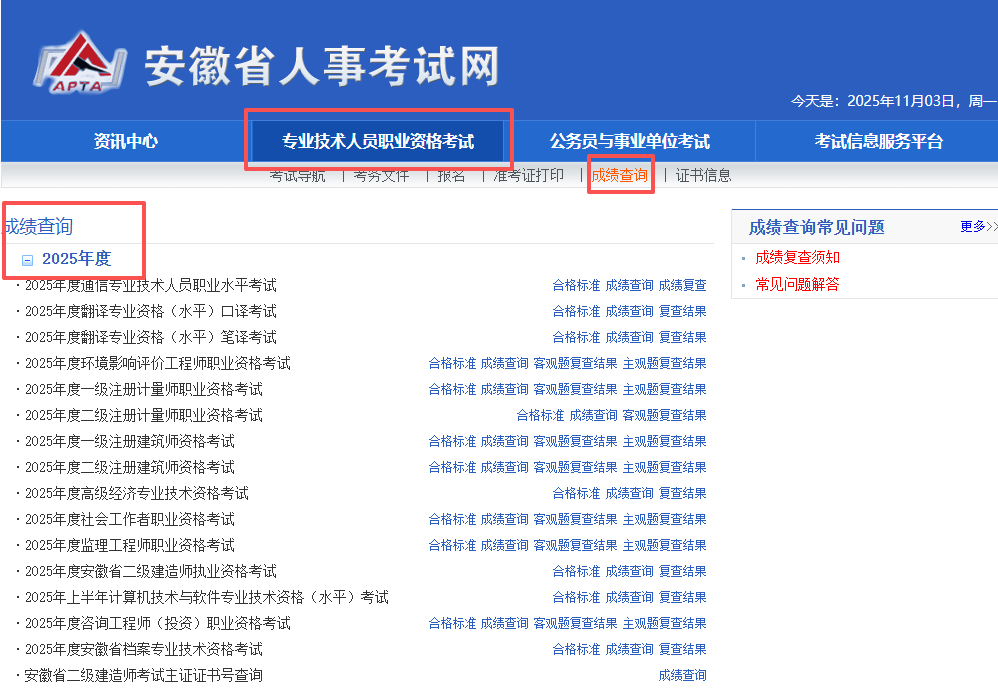The height and width of the screenshot is (693, 998).
Task: Click 成绩查询 for 二级建造师主证证书号查询
Action: 682,675
